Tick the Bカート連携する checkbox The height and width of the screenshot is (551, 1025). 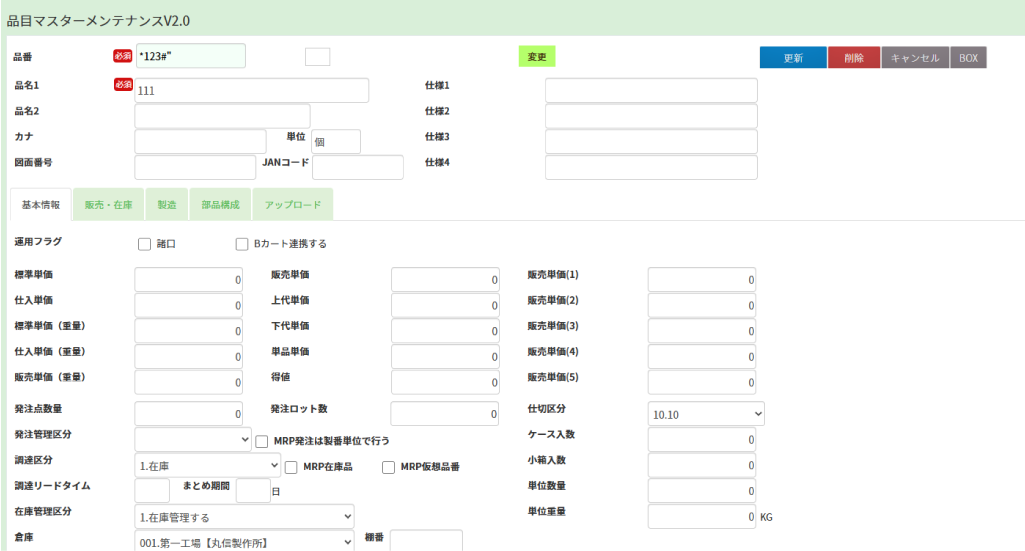(x=241, y=243)
